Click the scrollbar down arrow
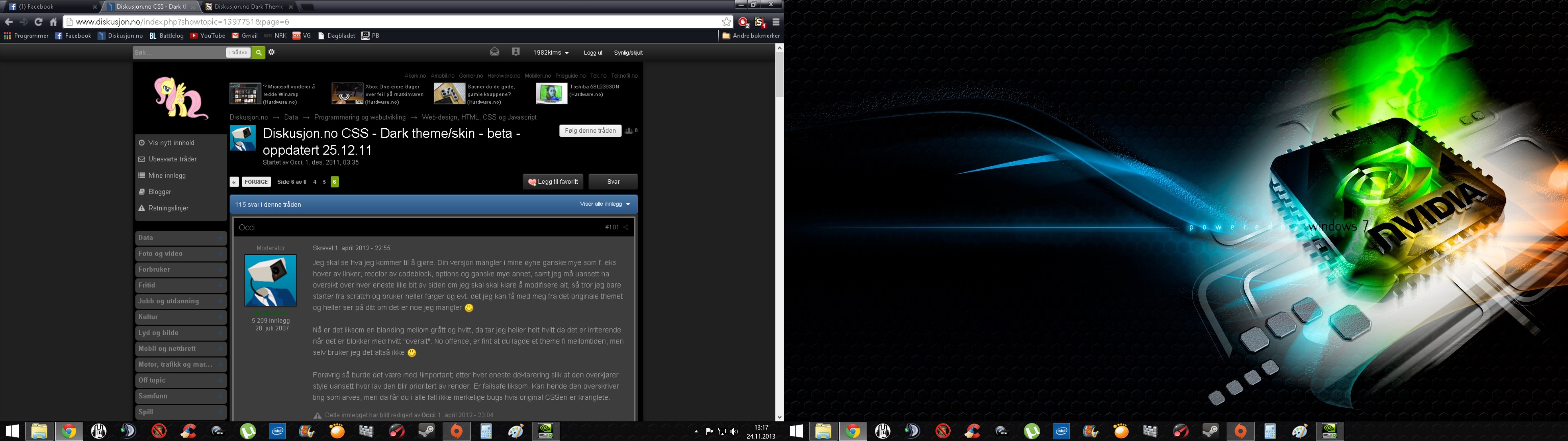The width and height of the screenshot is (1568, 441). pyautogui.click(x=779, y=417)
